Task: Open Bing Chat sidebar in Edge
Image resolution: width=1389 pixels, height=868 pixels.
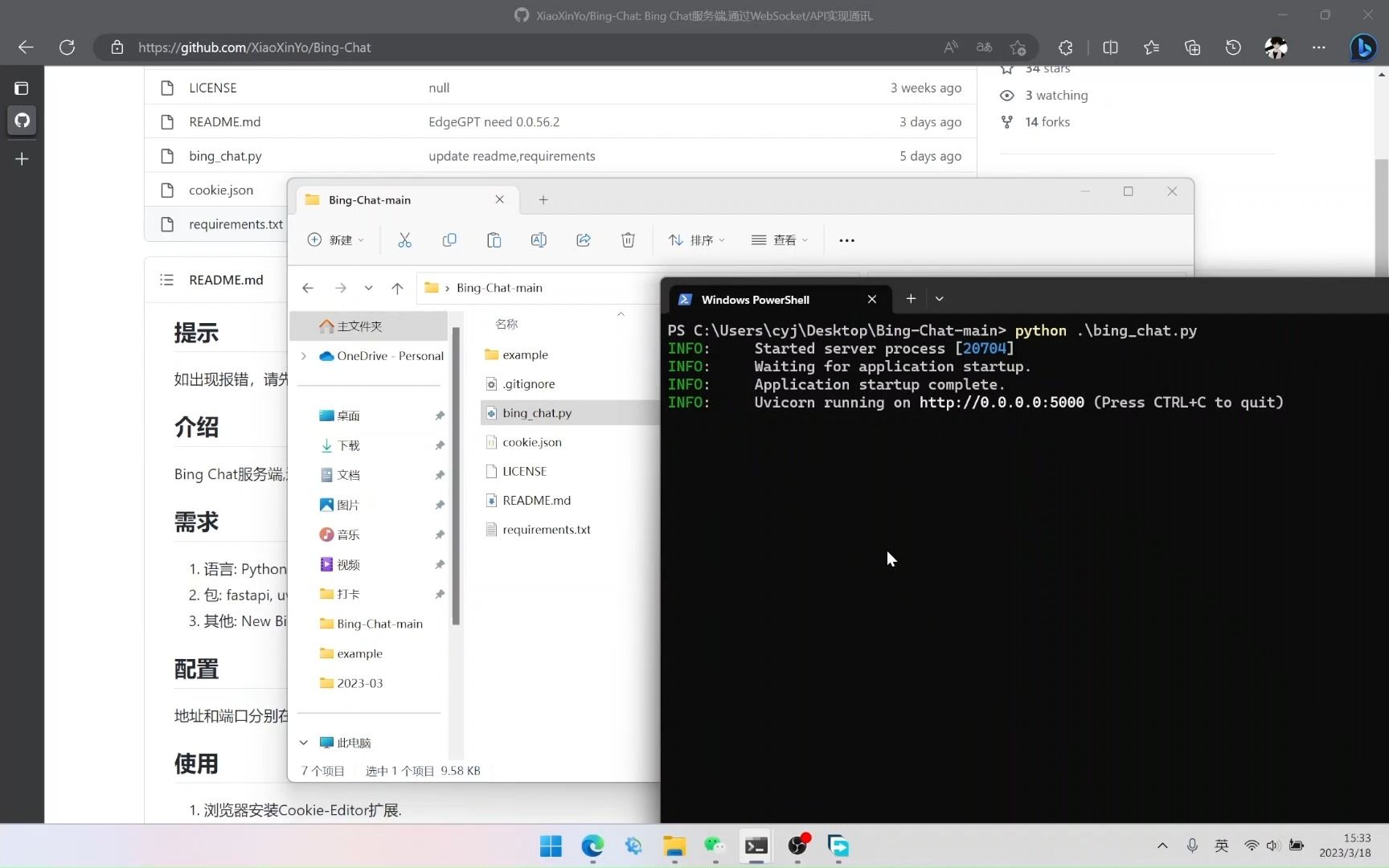Action: [1364, 47]
